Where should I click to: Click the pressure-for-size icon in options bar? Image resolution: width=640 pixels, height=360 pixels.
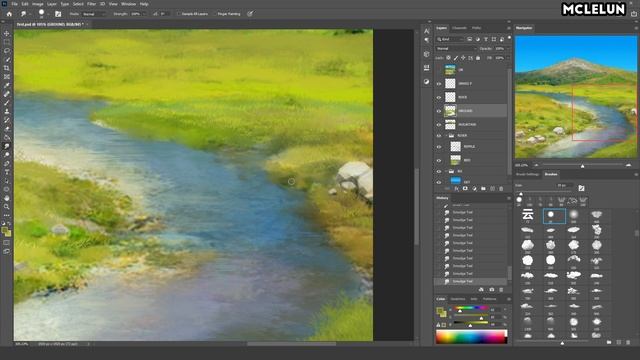pos(250,14)
